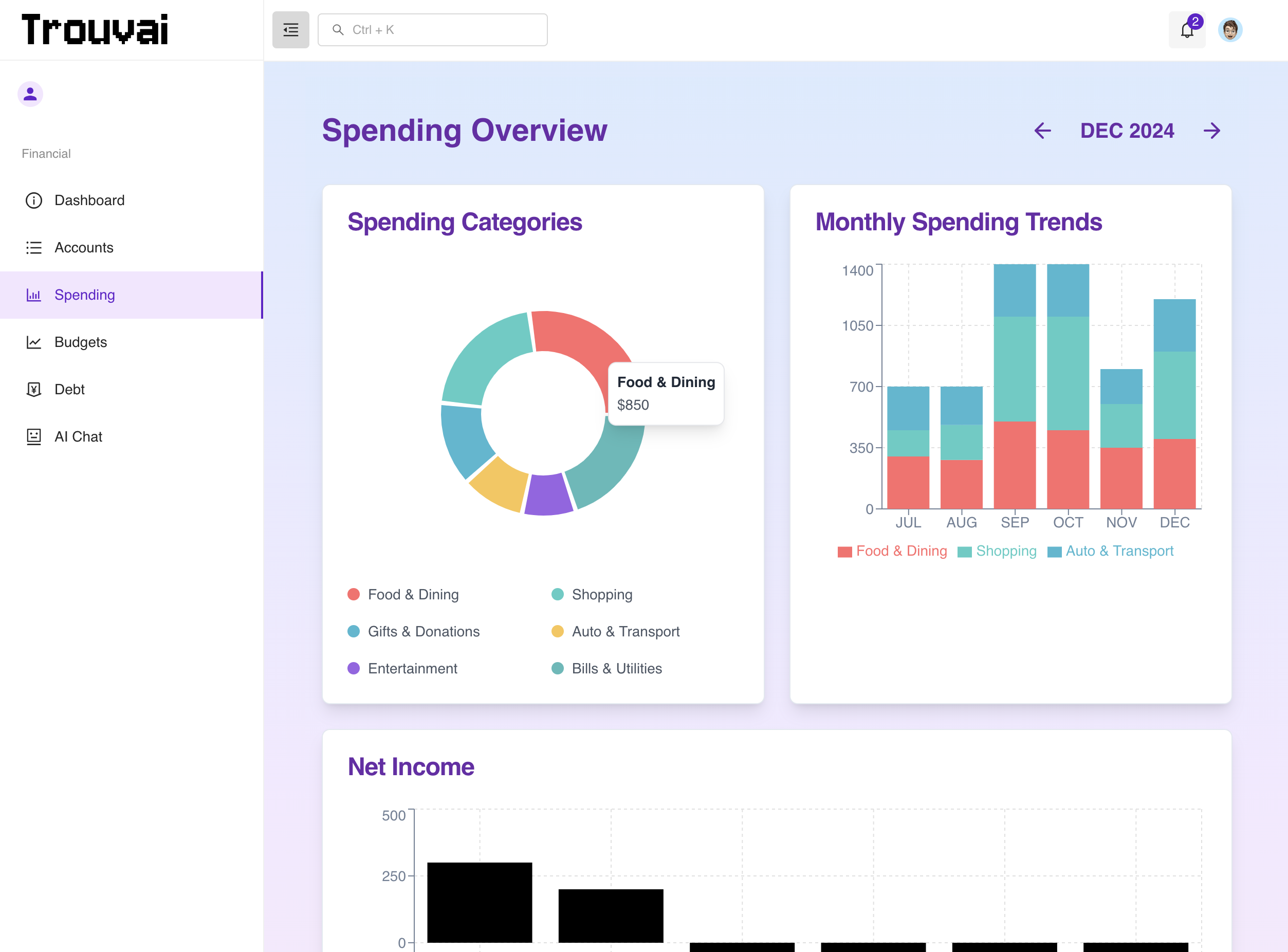This screenshot has width=1288, height=952.
Task: Go to previous month with the left arrow
Action: pos(1042,131)
